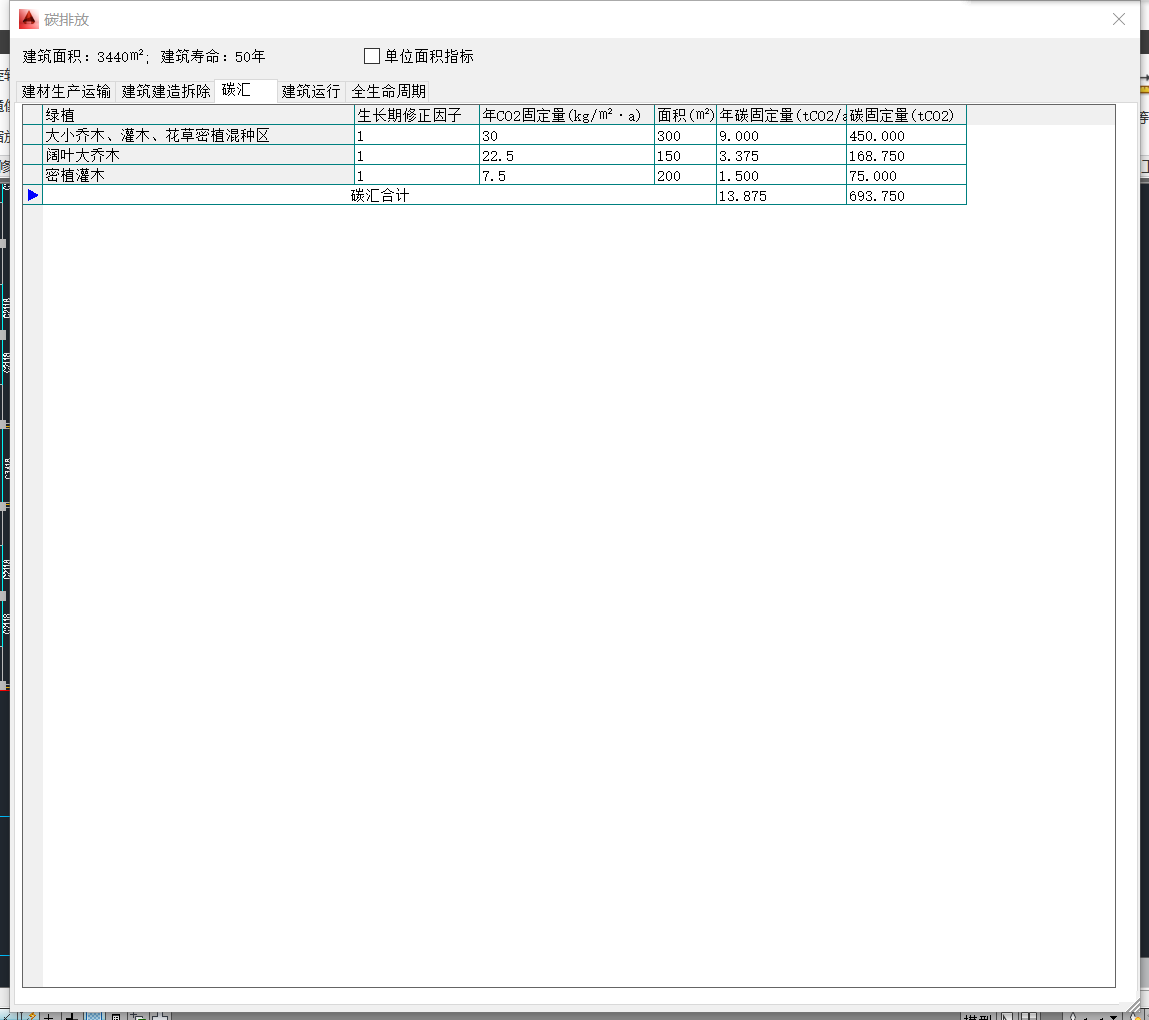The width and height of the screenshot is (1149, 1020).
Task: Click the 22.5 CO2 fixation cell
Action: [566, 156]
